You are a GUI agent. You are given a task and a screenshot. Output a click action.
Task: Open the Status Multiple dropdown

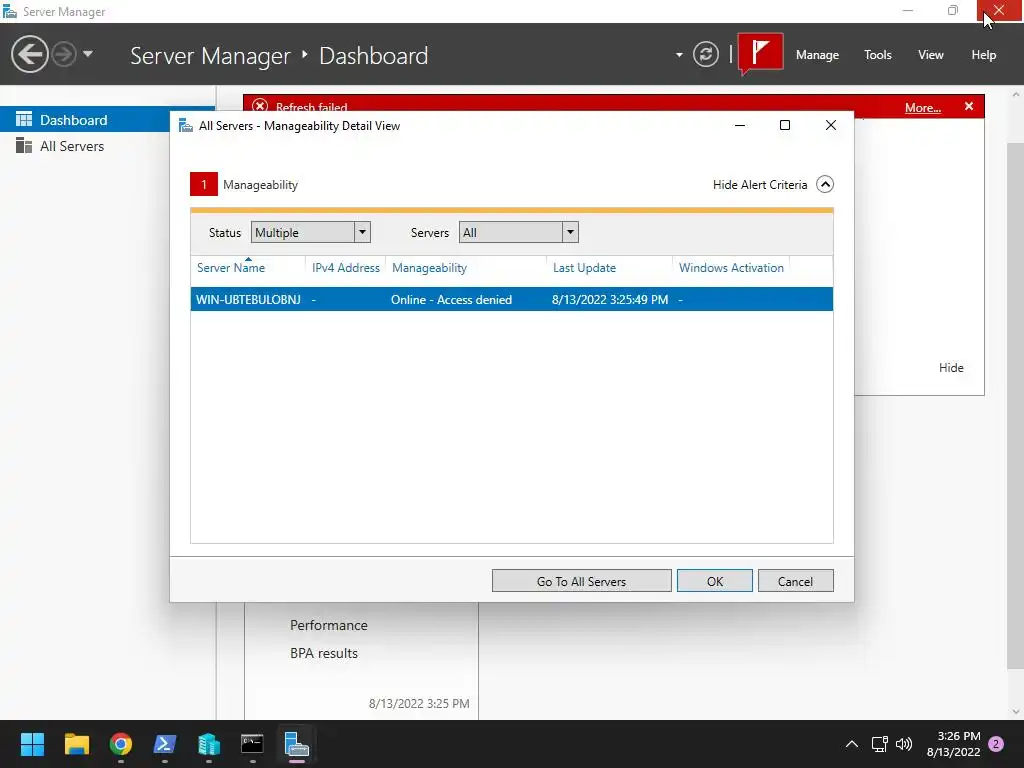(x=311, y=232)
